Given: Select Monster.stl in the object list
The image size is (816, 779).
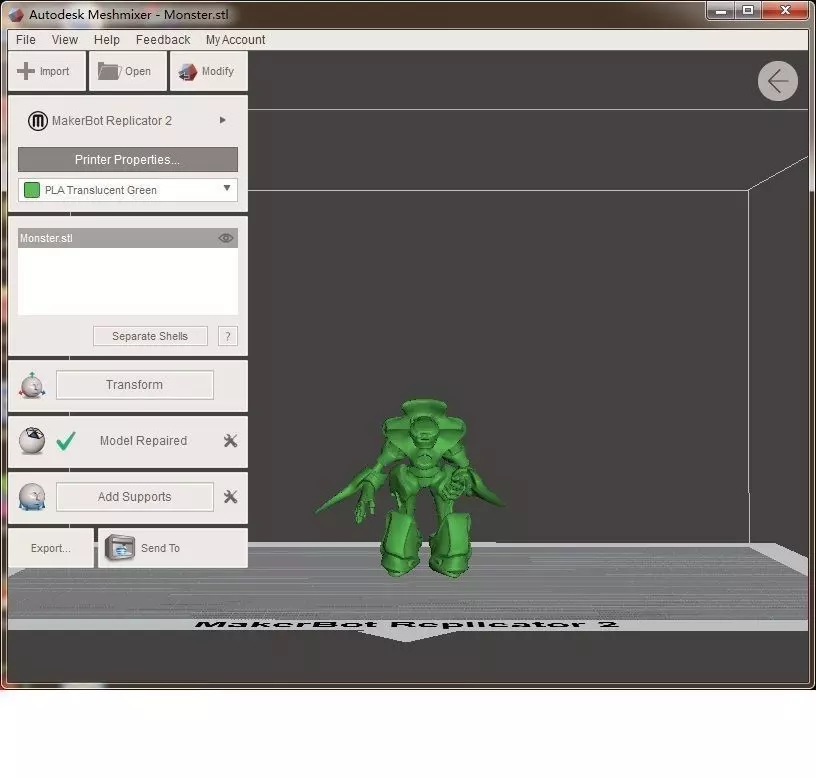Looking at the screenshot, I should 128,238.
